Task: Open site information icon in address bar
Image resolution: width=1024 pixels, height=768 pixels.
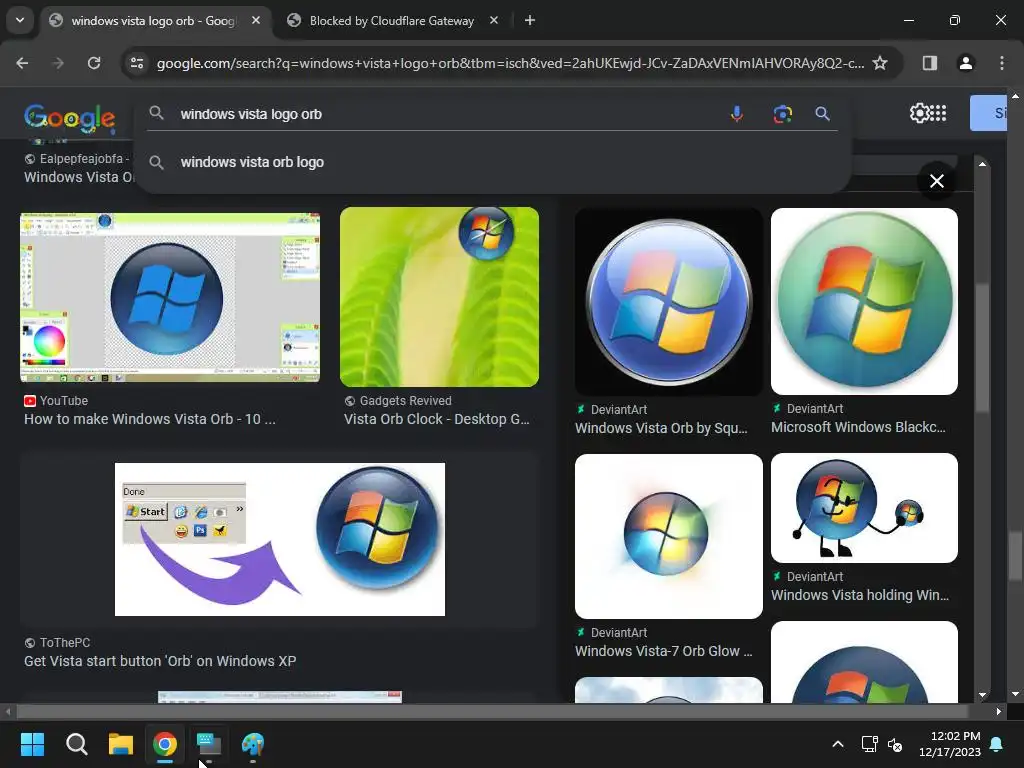Action: click(x=137, y=63)
